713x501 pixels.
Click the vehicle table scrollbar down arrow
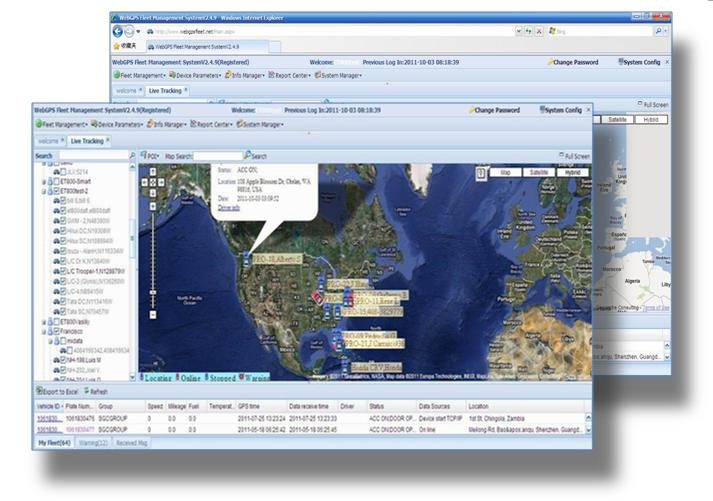tap(588, 430)
